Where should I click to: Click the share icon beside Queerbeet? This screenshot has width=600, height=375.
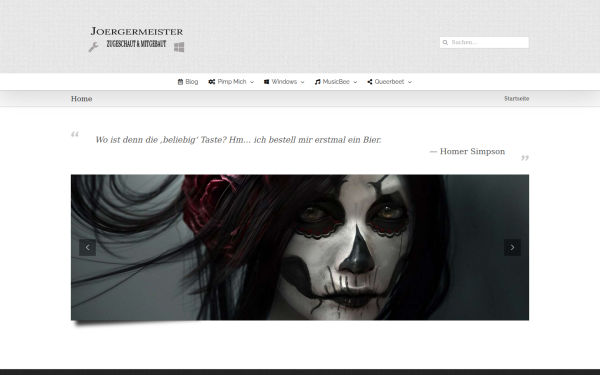click(370, 82)
